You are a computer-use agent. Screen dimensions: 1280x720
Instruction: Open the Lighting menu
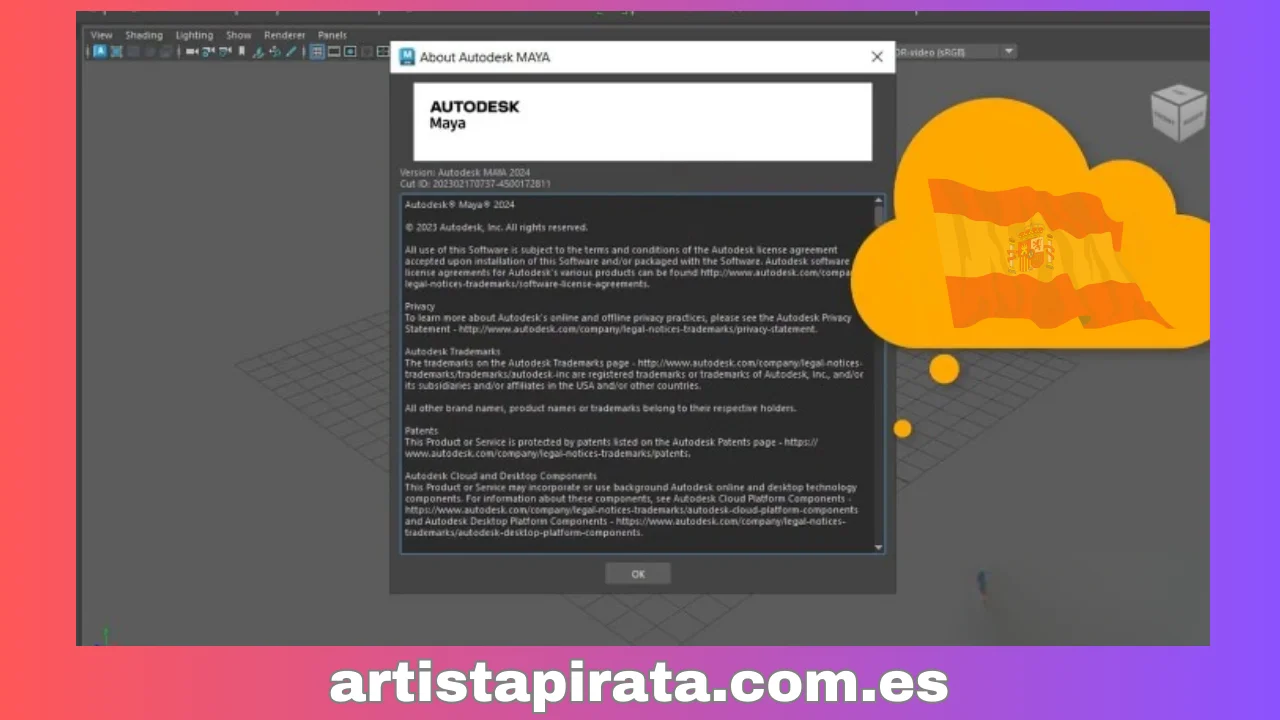tap(194, 34)
